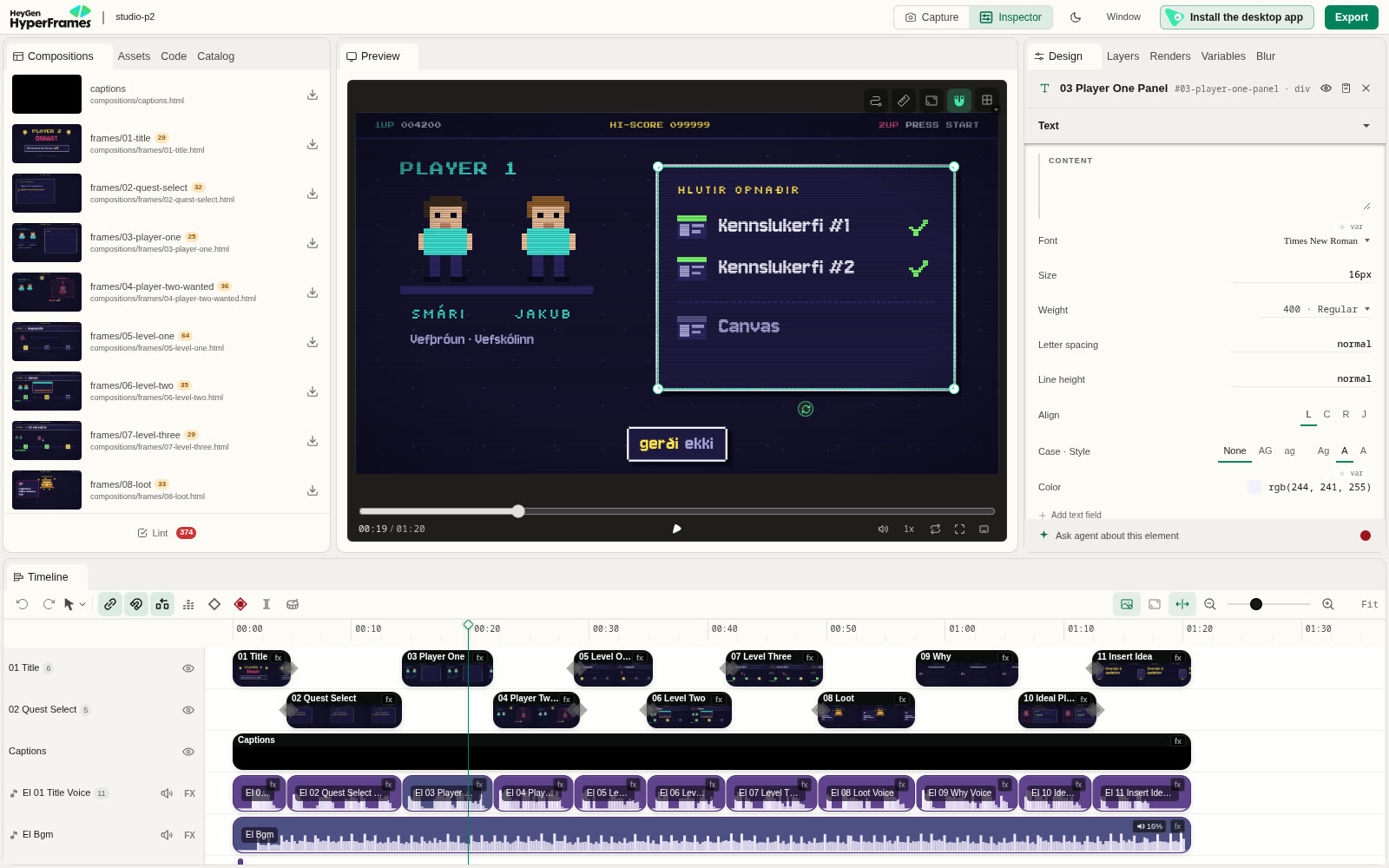Click the Capture button

pyautogui.click(x=931, y=17)
